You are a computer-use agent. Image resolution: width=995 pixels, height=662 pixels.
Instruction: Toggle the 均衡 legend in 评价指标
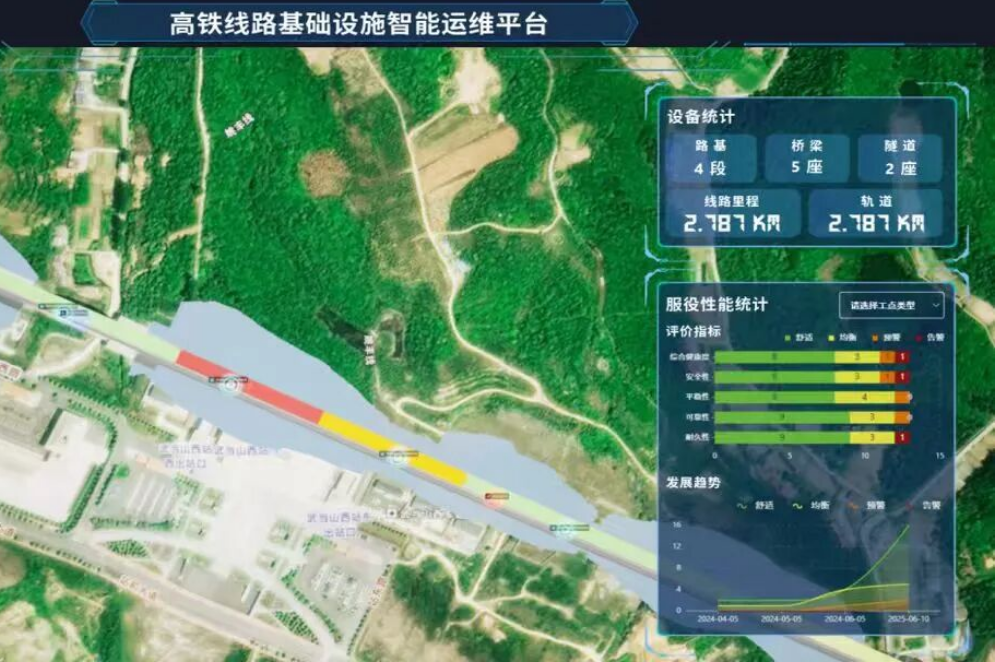(842, 337)
